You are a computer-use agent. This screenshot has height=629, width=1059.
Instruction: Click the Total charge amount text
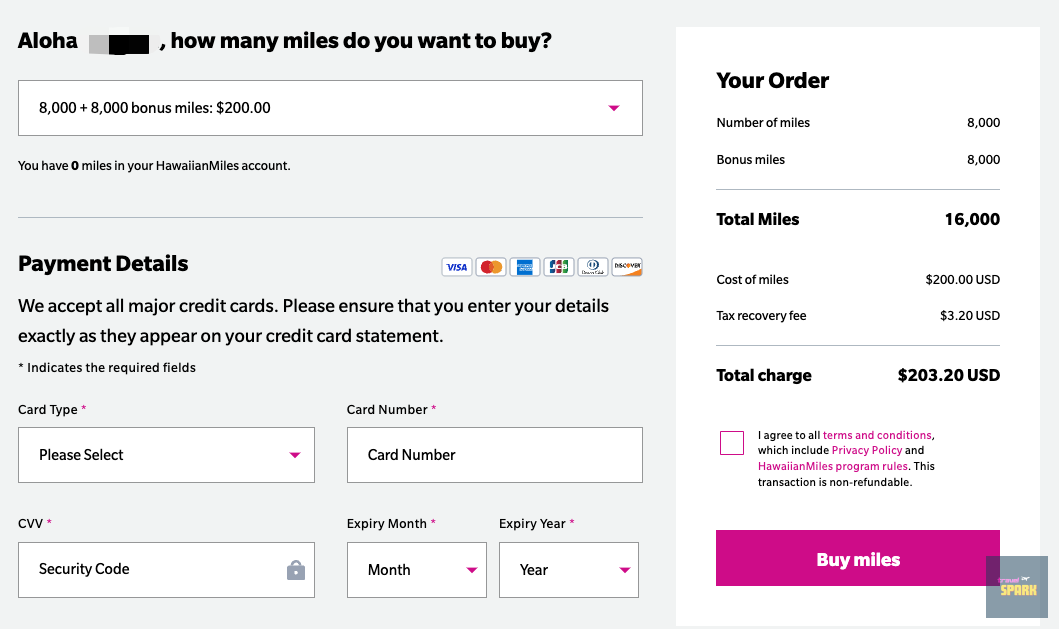[x=948, y=376]
